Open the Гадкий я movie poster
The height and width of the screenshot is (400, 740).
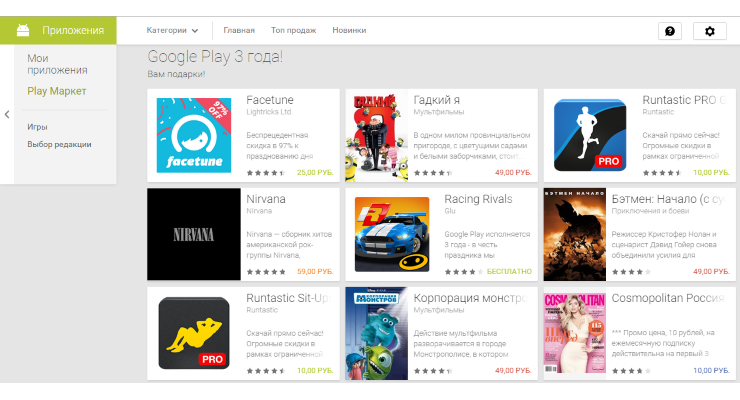pyautogui.click(x=377, y=135)
